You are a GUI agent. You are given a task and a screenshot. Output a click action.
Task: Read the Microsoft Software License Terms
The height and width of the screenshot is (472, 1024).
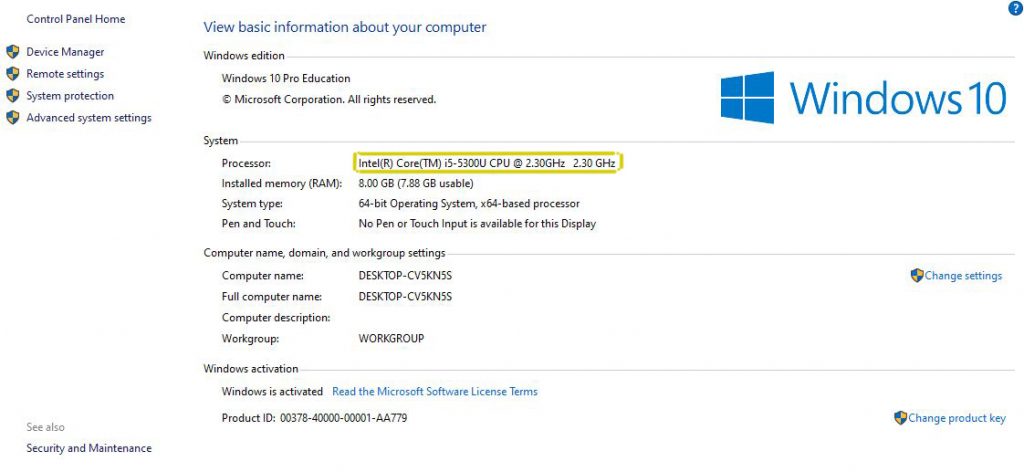point(435,392)
